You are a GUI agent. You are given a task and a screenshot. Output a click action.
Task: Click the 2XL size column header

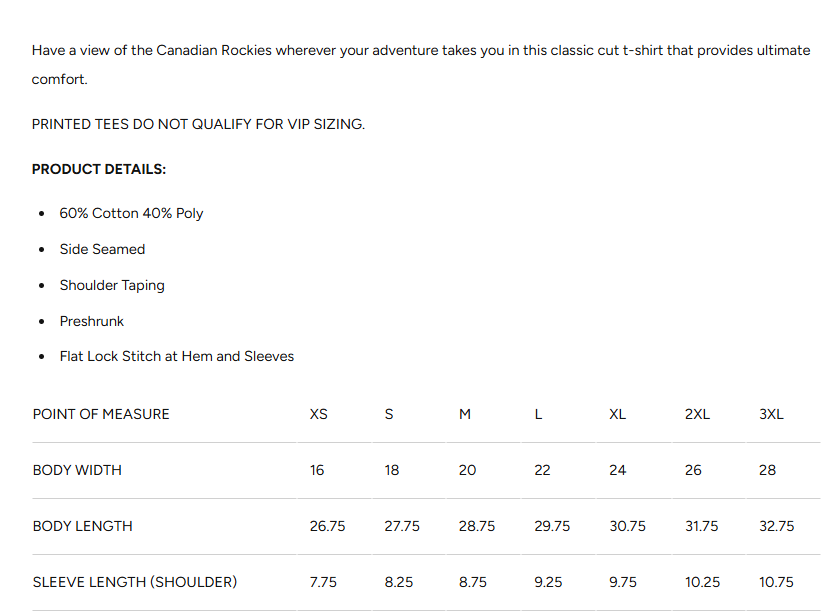click(697, 414)
